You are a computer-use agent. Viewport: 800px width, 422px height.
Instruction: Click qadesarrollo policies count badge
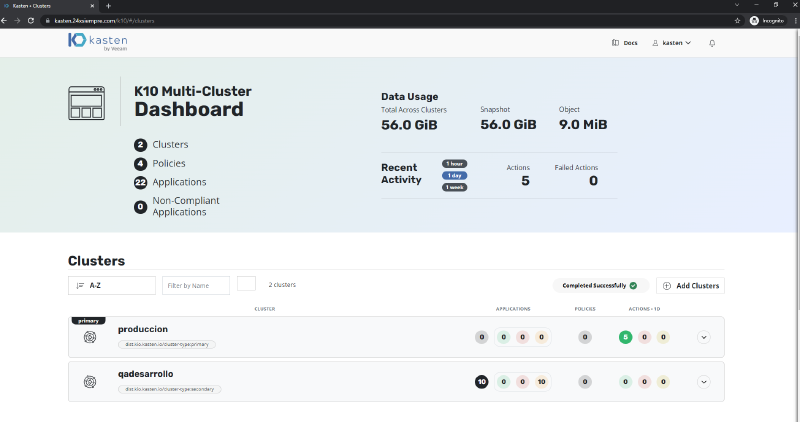tap(585, 382)
